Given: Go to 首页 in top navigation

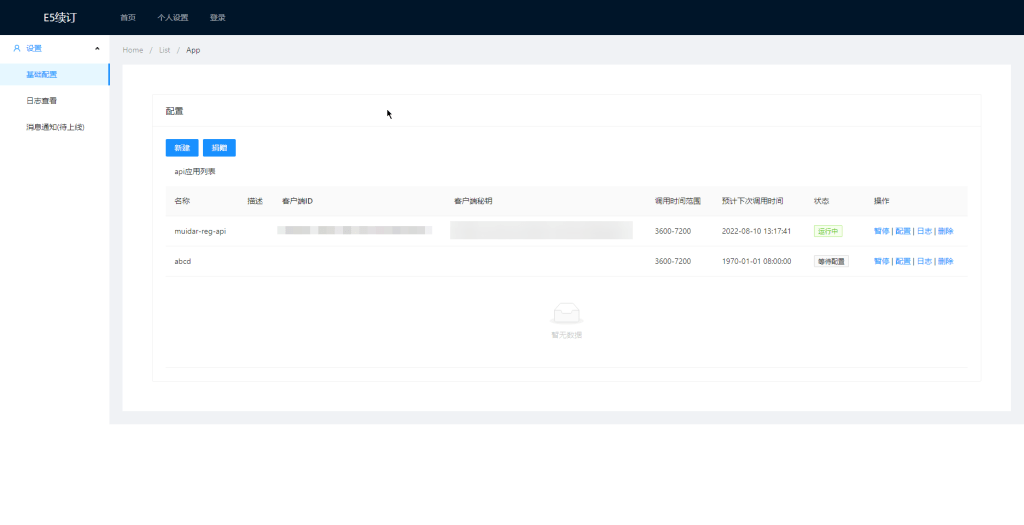Looking at the screenshot, I should pos(128,18).
